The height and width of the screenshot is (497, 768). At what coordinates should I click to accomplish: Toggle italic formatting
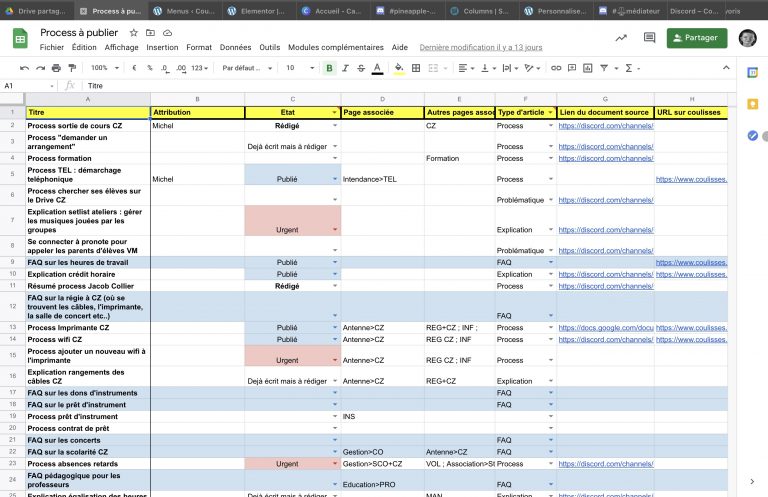point(345,68)
